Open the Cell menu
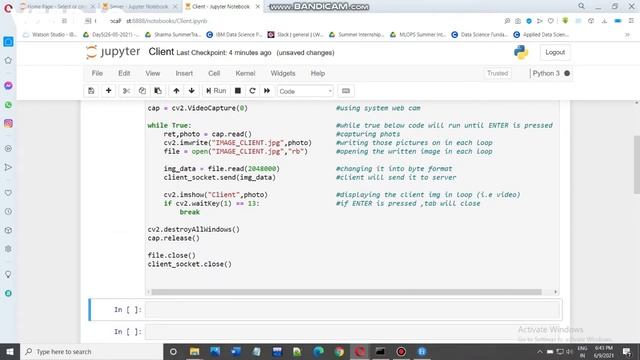Viewport: 640px width, 360px height. point(214,73)
